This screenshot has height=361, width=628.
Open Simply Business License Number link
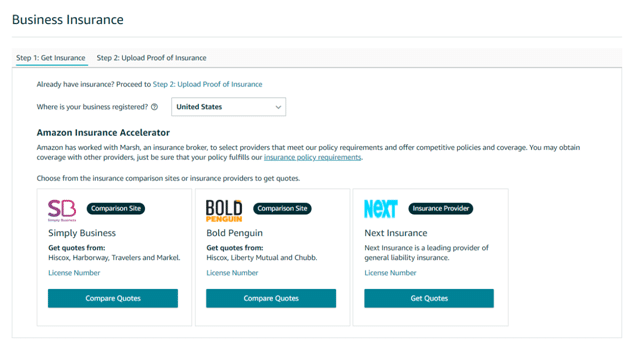[x=74, y=273]
